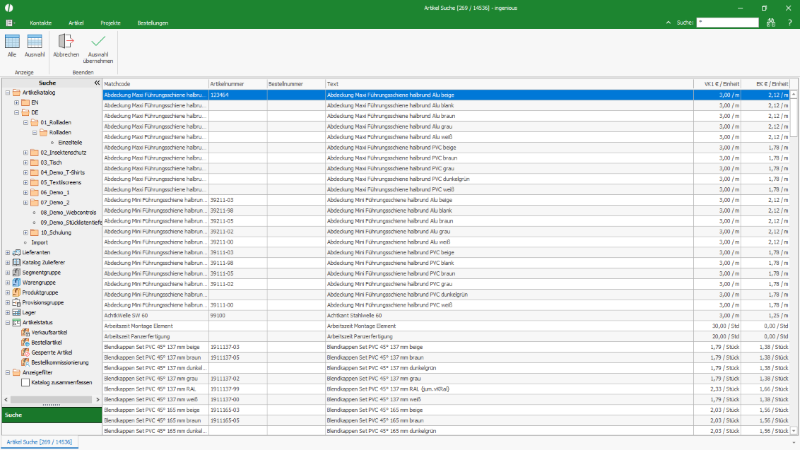
Task: Click the Bestellkommissionierung status icon
Action: 25,362
